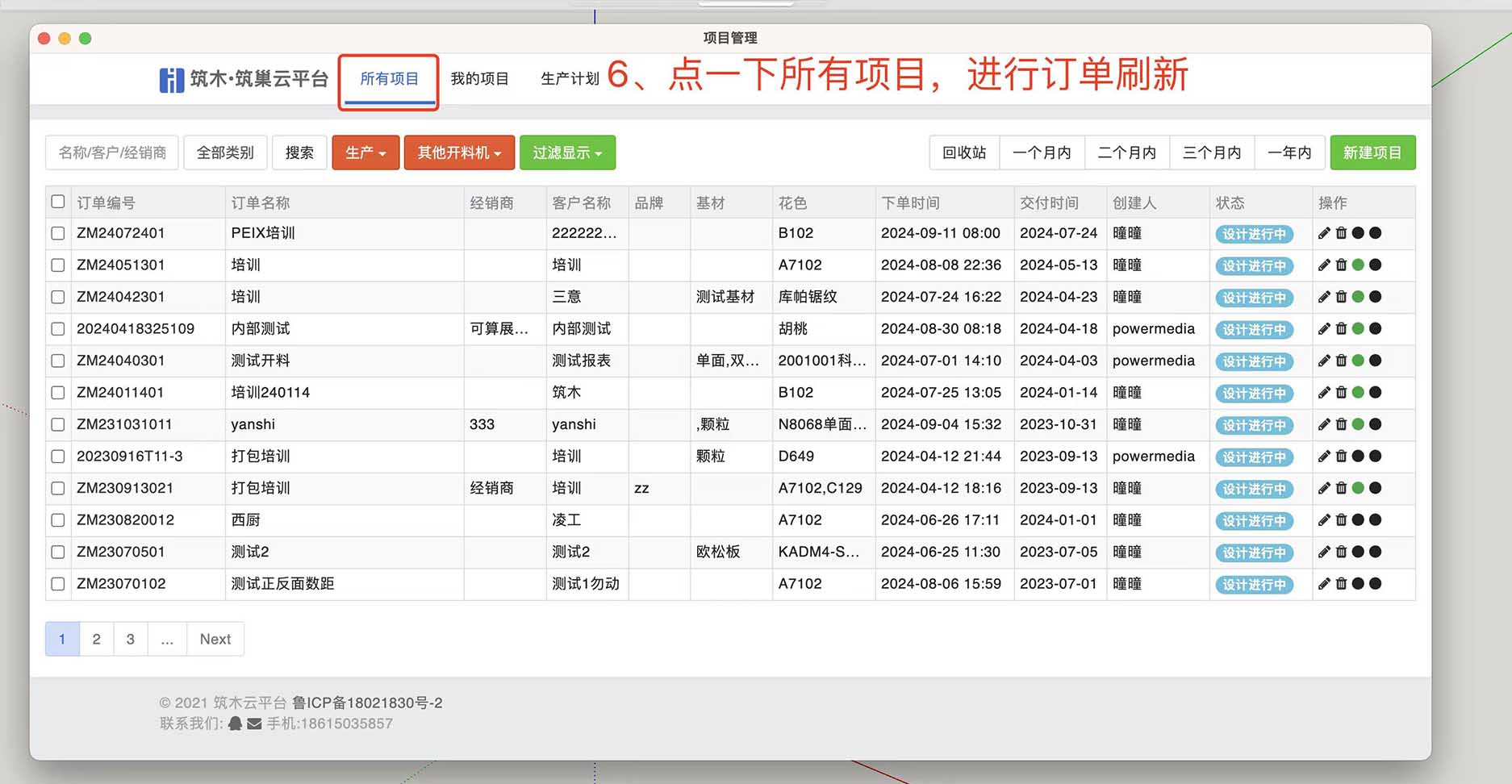Go to page 3 via pagination

[x=130, y=639]
